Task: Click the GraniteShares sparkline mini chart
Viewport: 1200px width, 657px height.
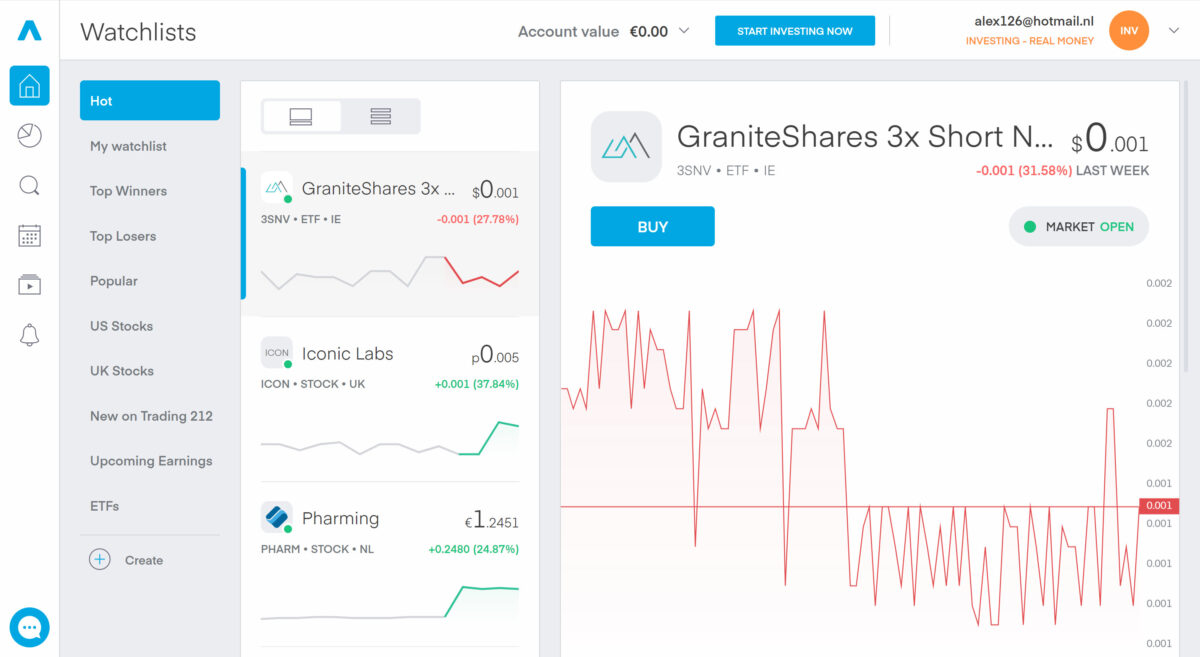Action: point(390,272)
